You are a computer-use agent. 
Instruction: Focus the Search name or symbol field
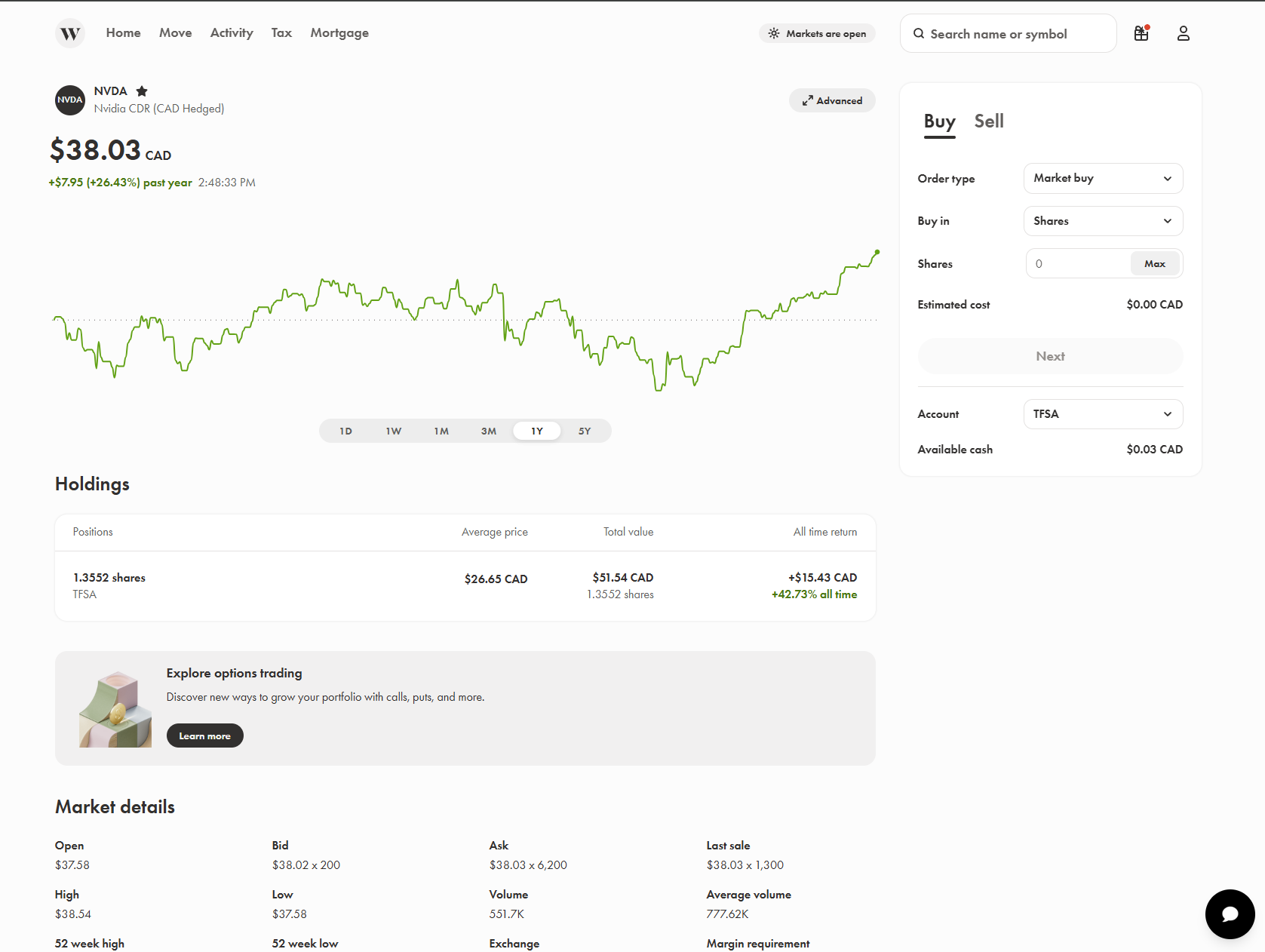(1009, 33)
